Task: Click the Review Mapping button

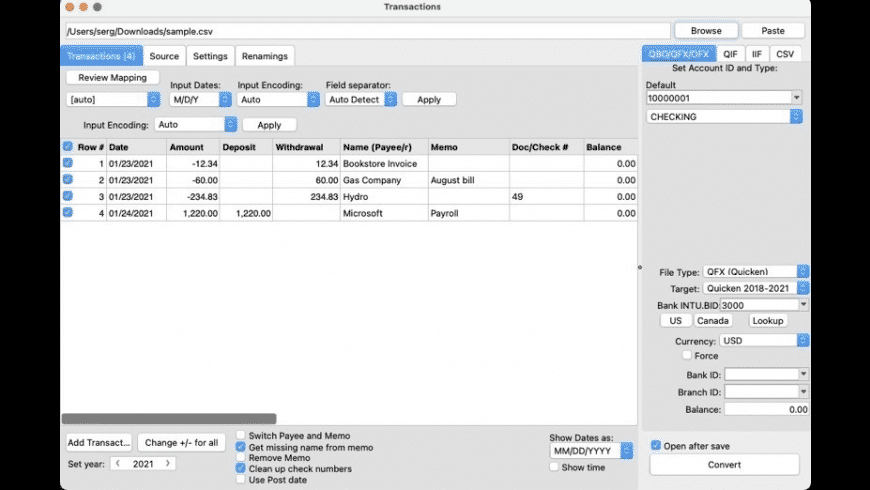Action: coord(113,77)
